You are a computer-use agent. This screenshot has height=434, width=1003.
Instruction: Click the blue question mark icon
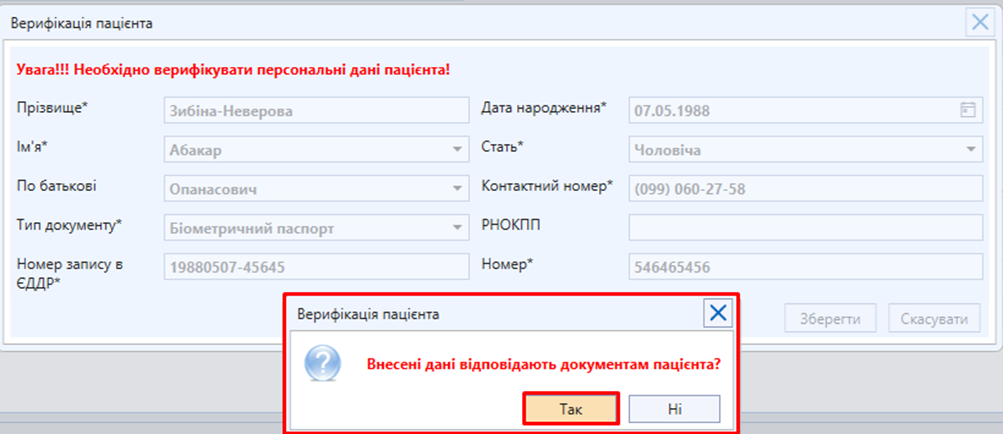click(322, 365)
